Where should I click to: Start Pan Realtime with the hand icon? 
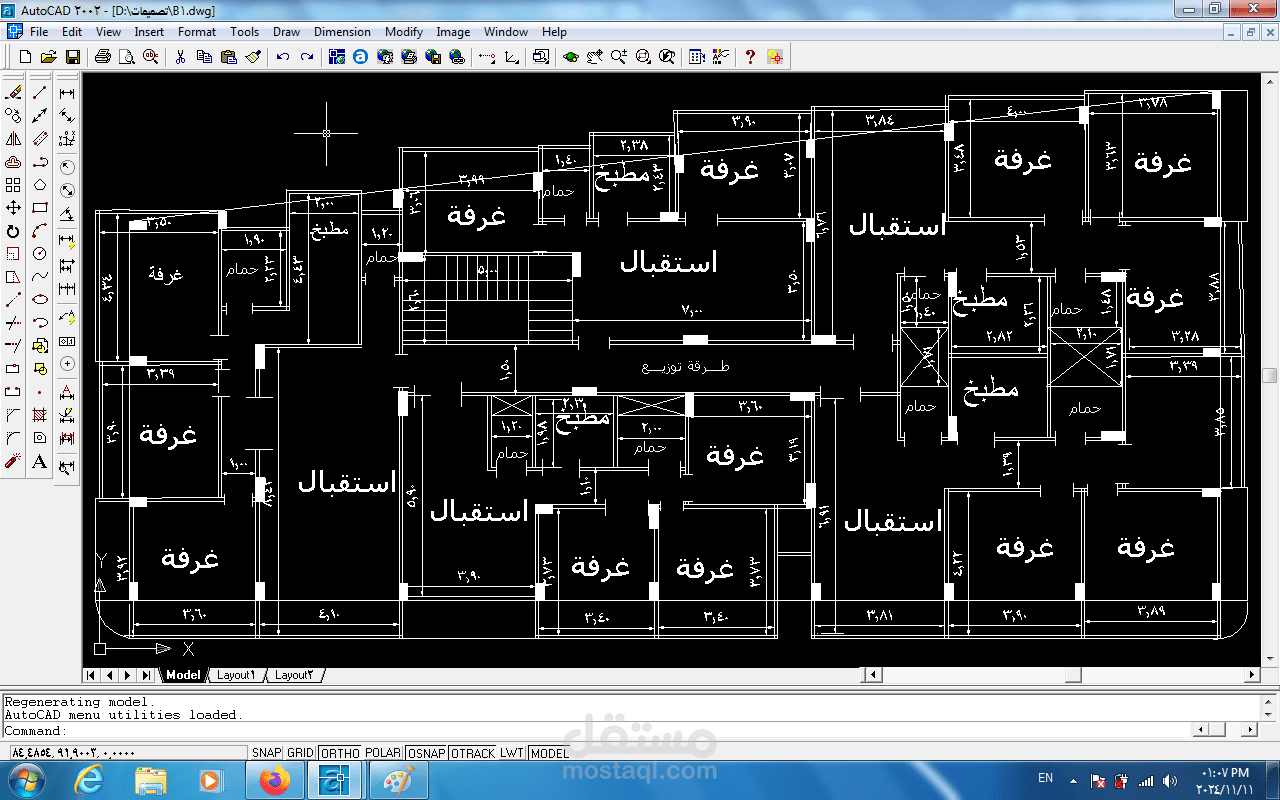595,57
